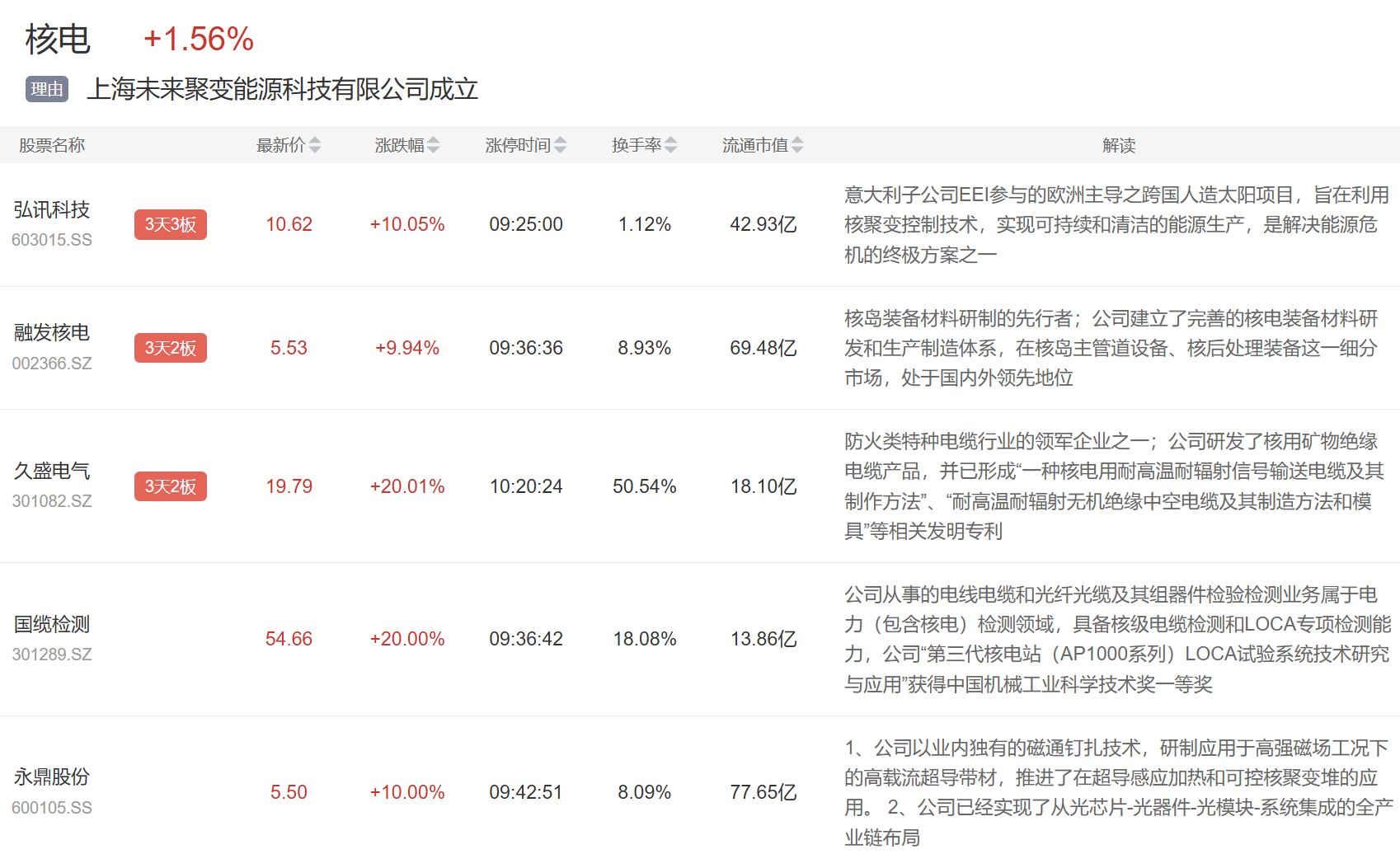Click the 核电 sector title

[58, 40]
